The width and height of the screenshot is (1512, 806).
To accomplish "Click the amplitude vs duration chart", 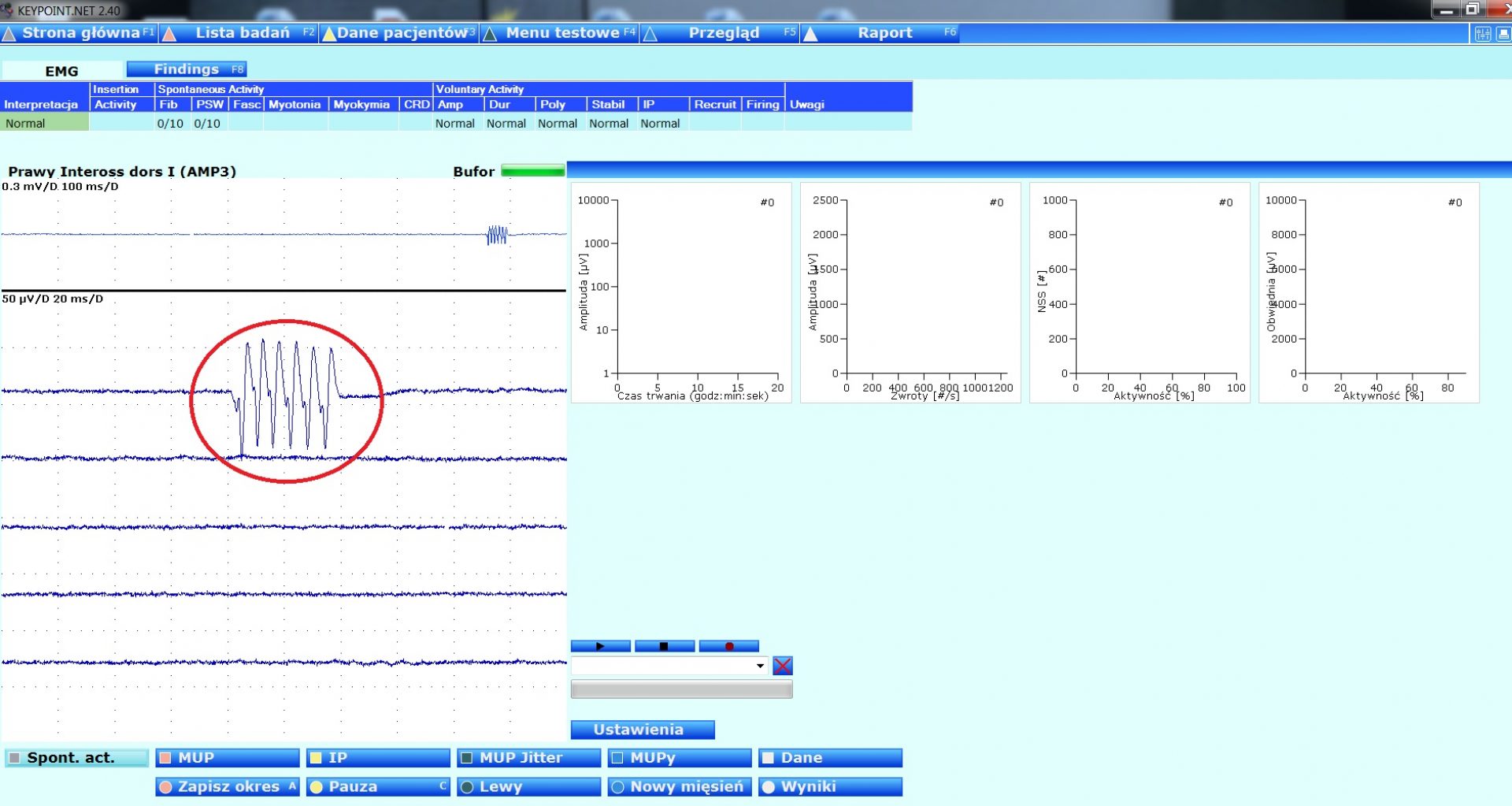I will click(x=681, y=293).
